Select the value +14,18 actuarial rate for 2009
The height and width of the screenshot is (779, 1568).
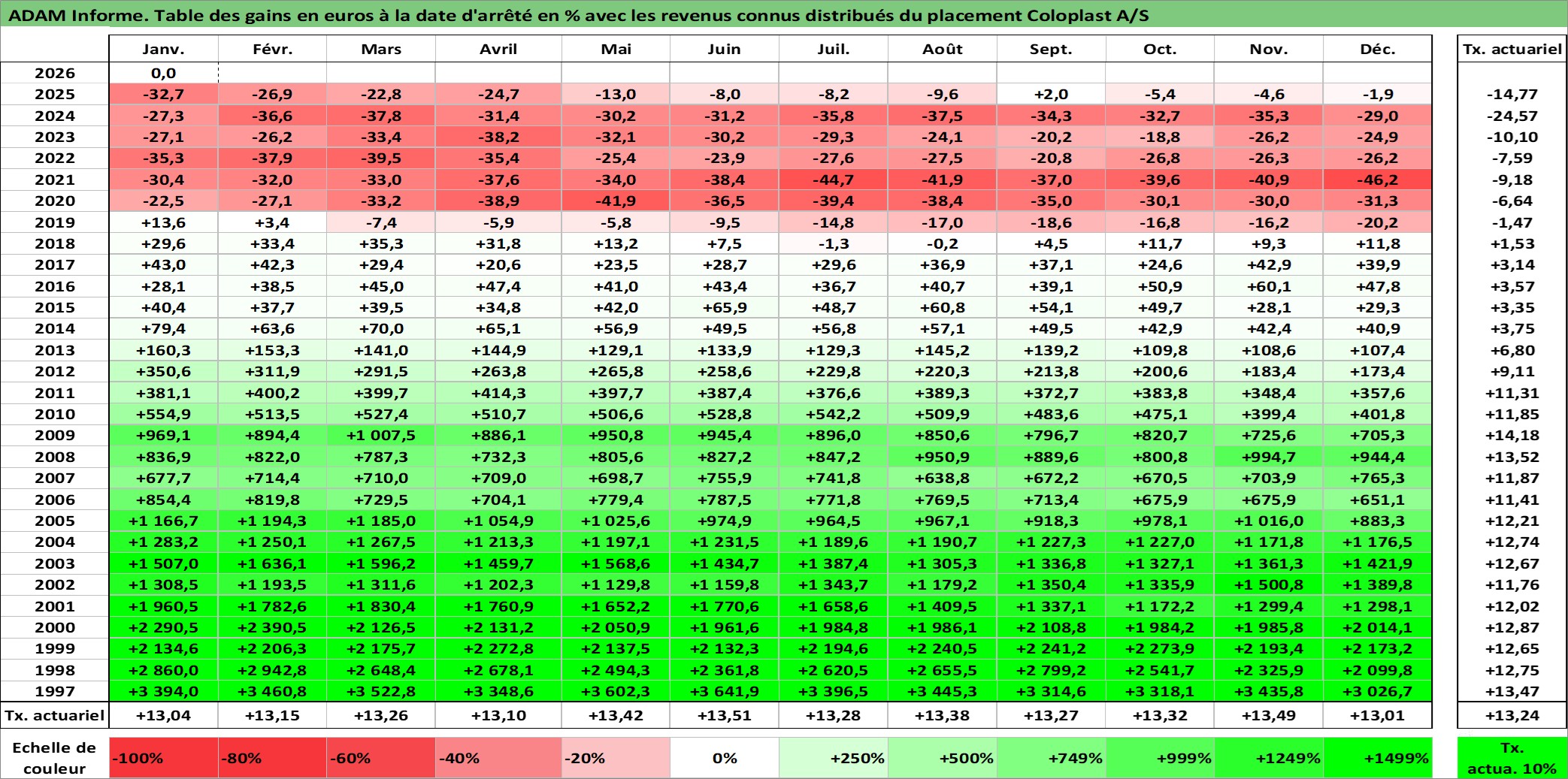tap(1512, 435)
